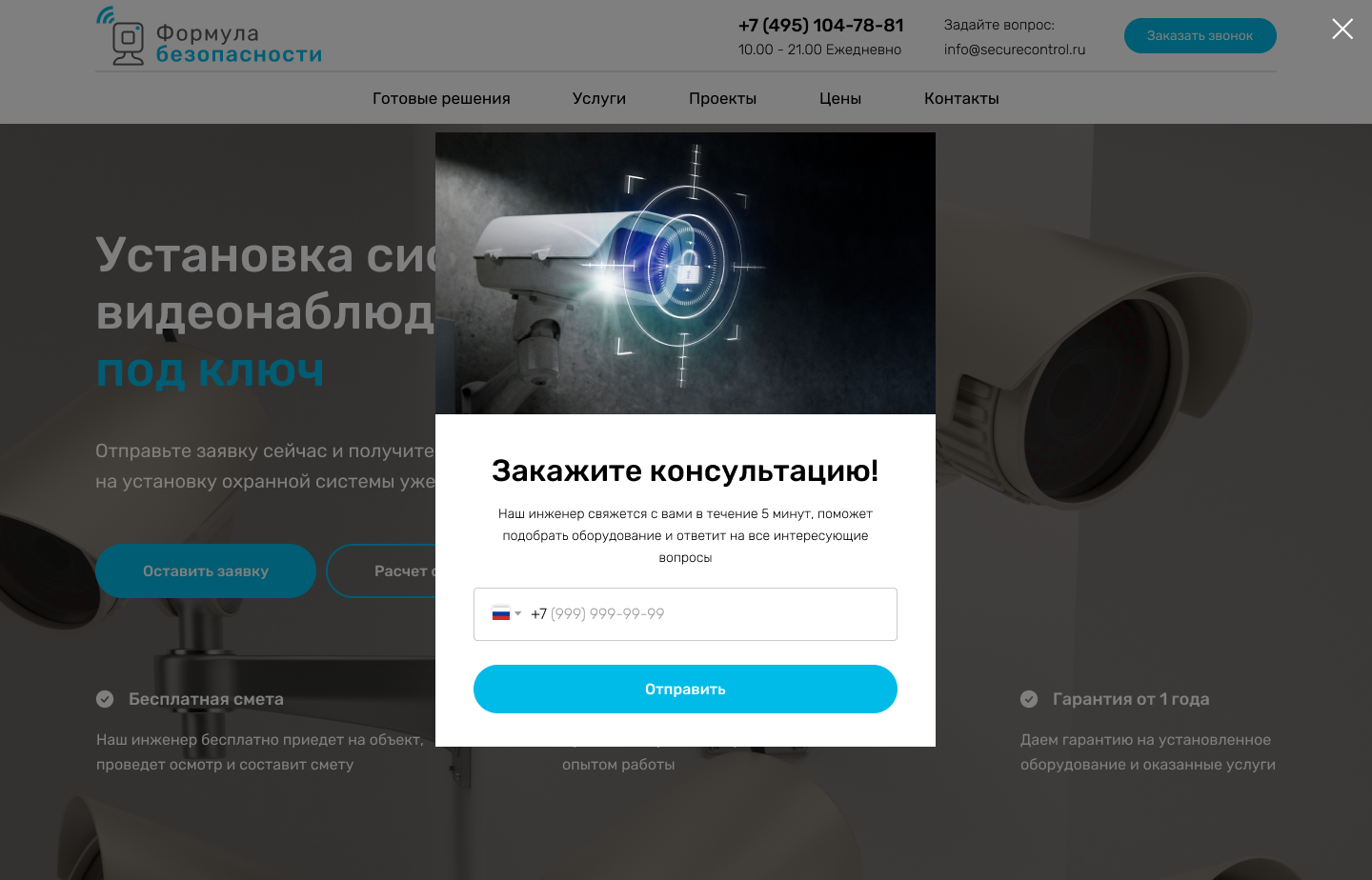Image resolution: width=1372 pixels, height=880 pixels.
Task: Navigate to the Контакты page
Action: click(x=961, y=98)
